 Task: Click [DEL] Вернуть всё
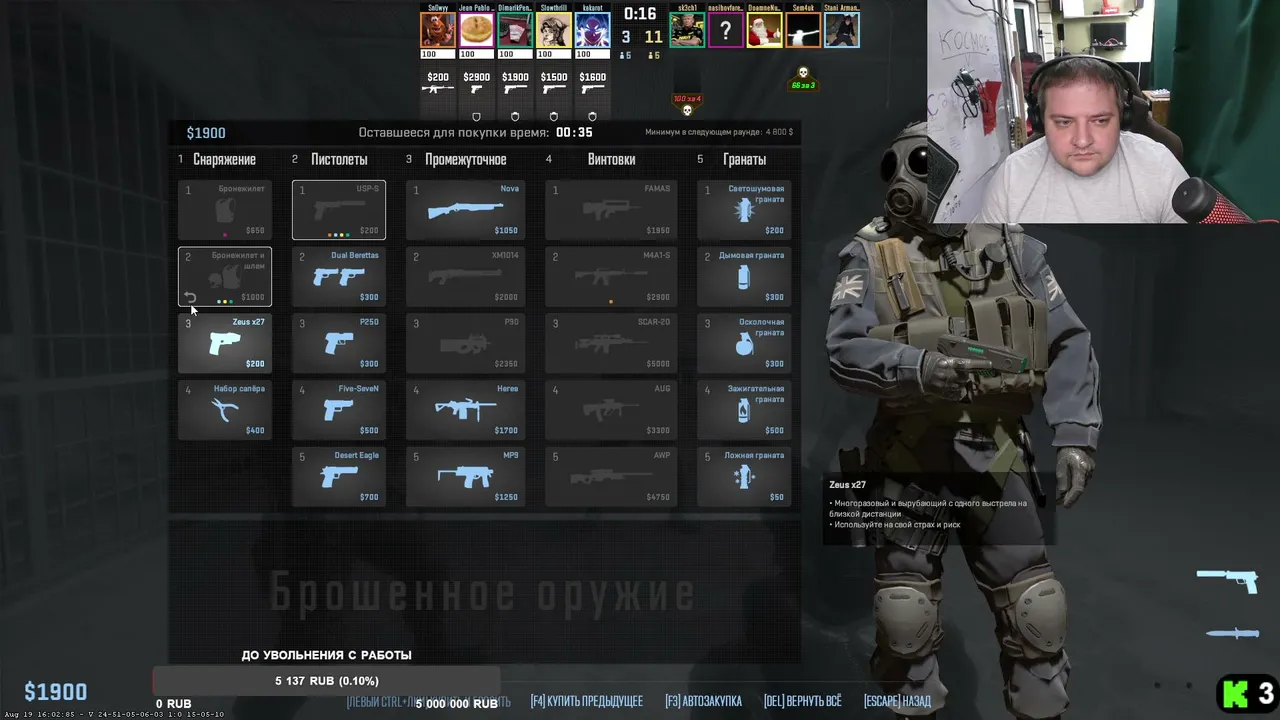click(x=803, y=701)
